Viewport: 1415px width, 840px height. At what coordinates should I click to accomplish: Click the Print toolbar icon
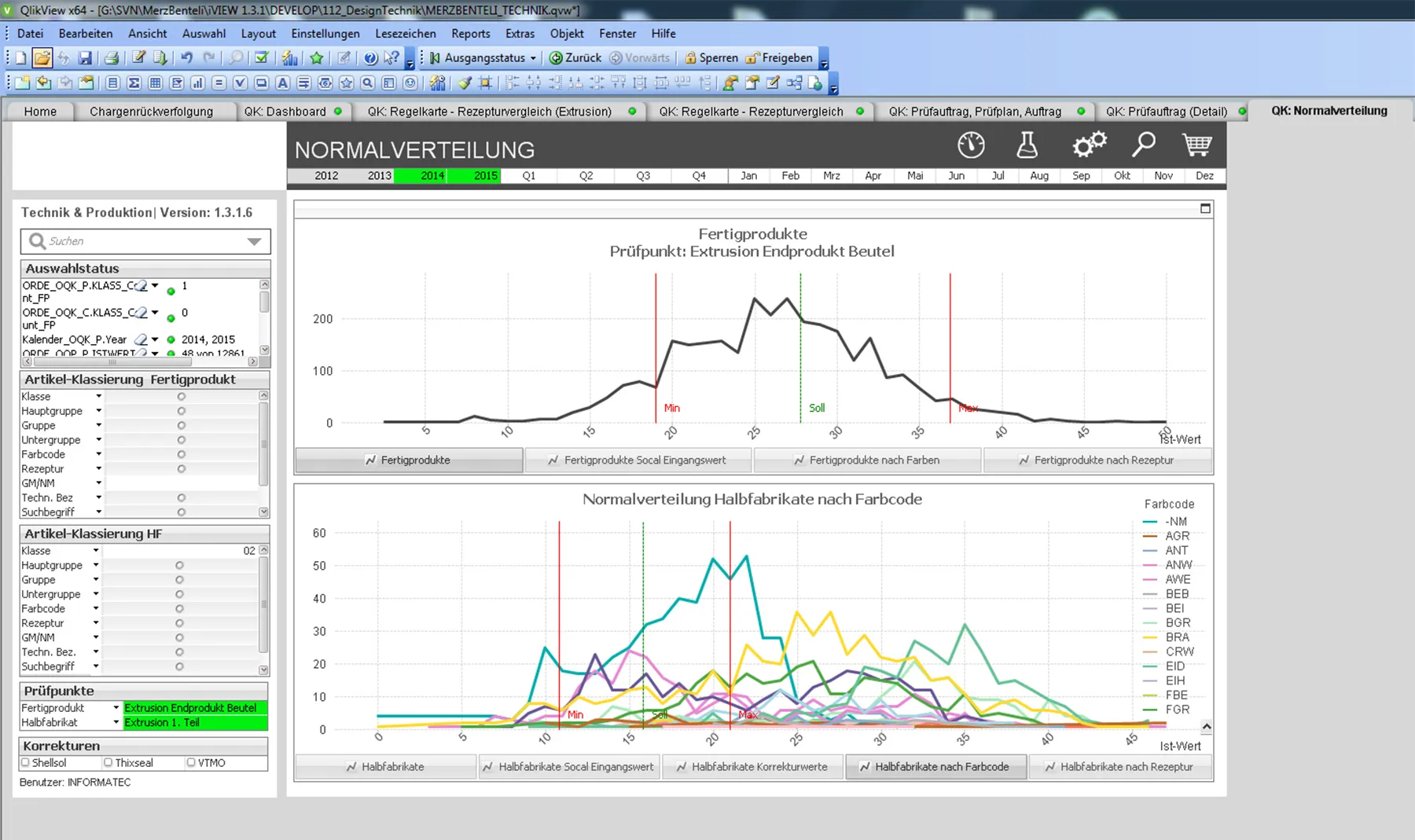pyautogui.click(x=112, y=58)
